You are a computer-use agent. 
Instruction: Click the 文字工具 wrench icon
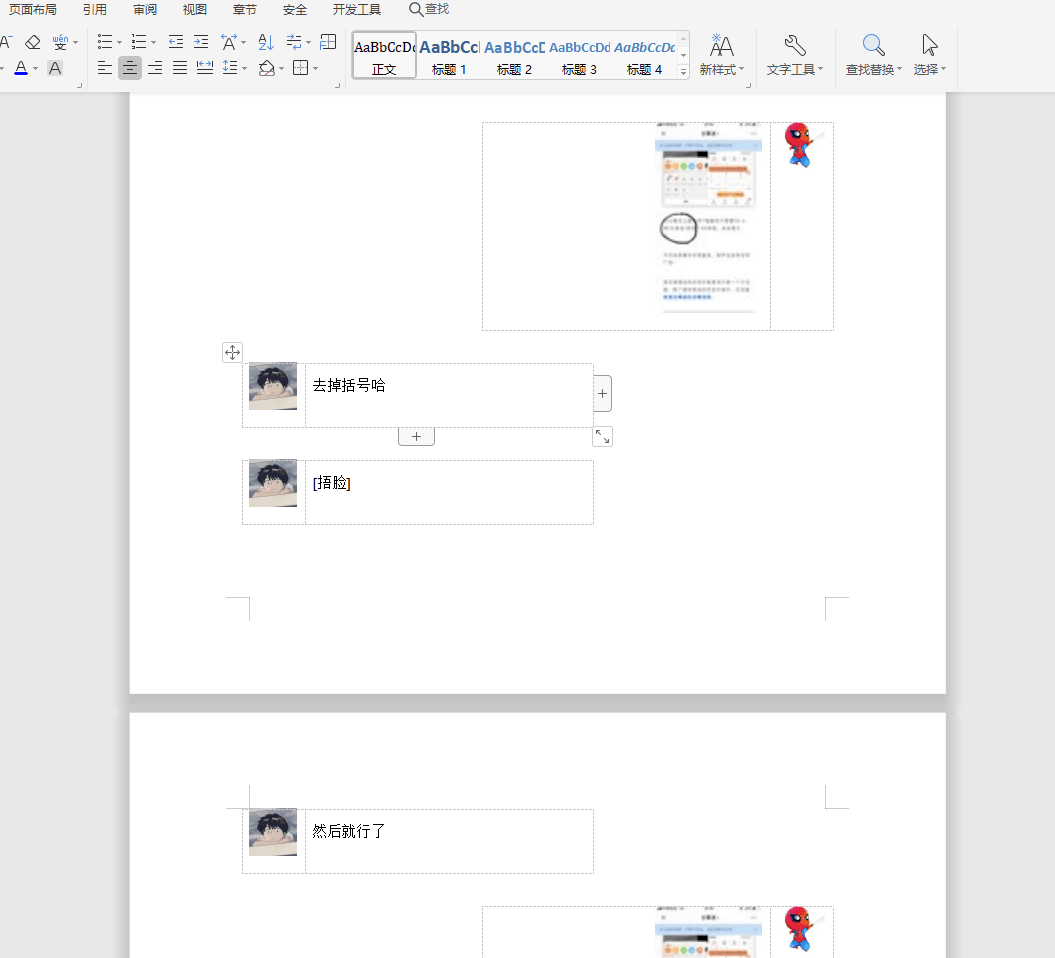click(793, 45)
